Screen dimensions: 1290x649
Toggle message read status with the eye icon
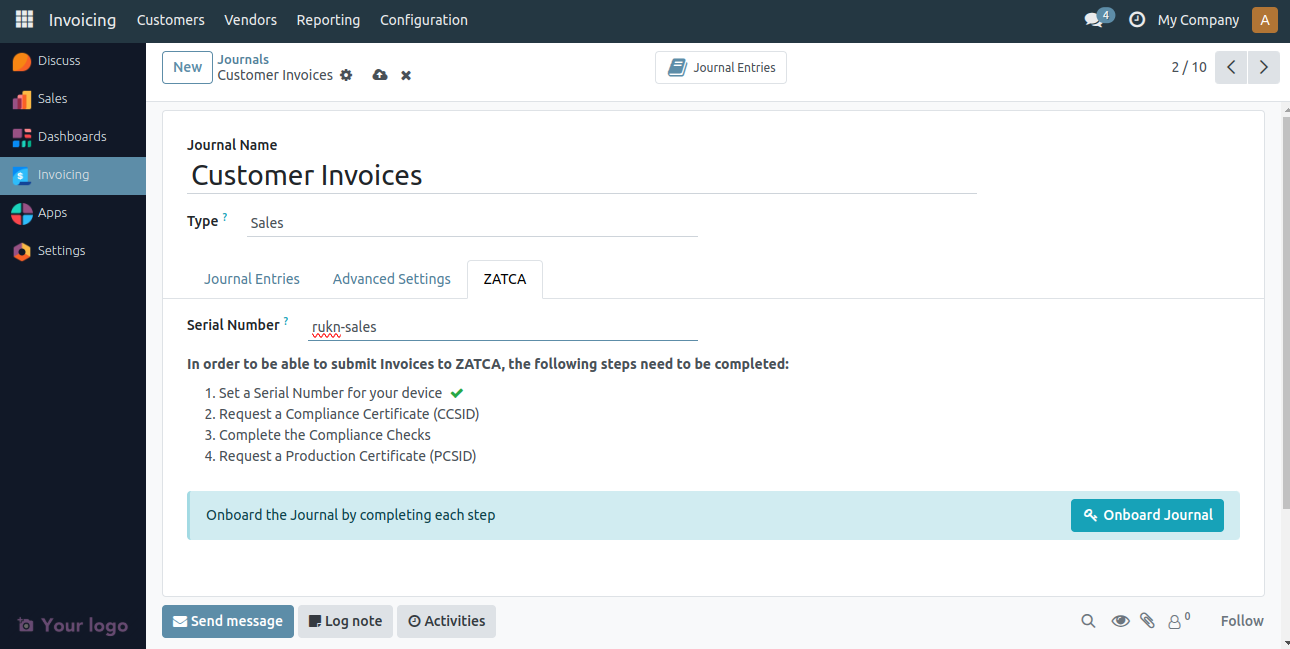click(1120, 621)
